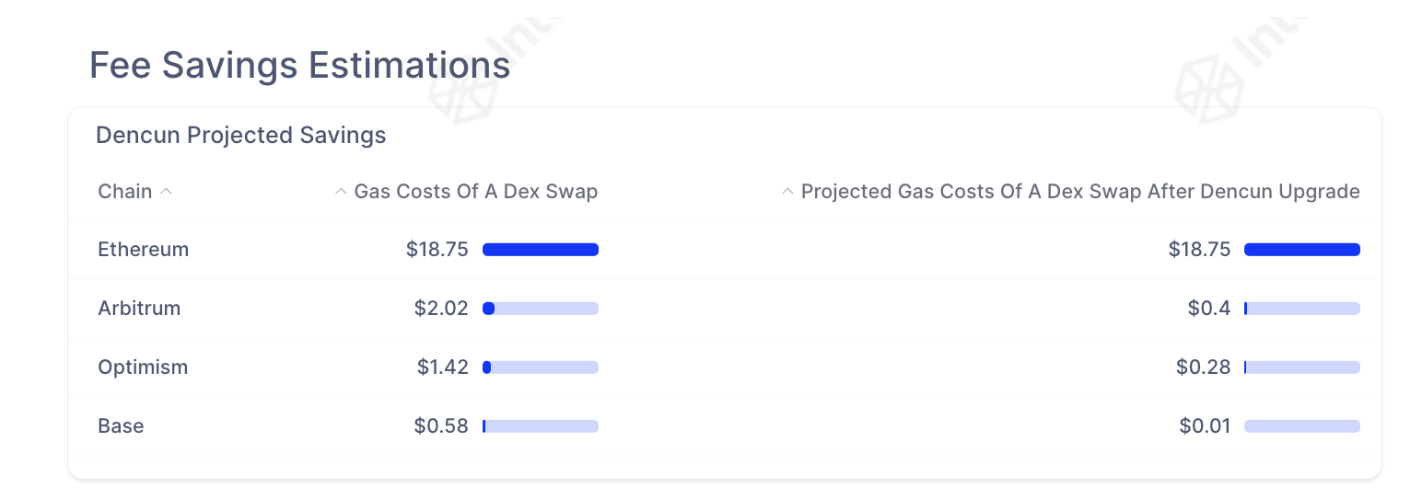1402x502 pixels.
Task: Select the Optimism chain name
Action: [x=143, y=367]
